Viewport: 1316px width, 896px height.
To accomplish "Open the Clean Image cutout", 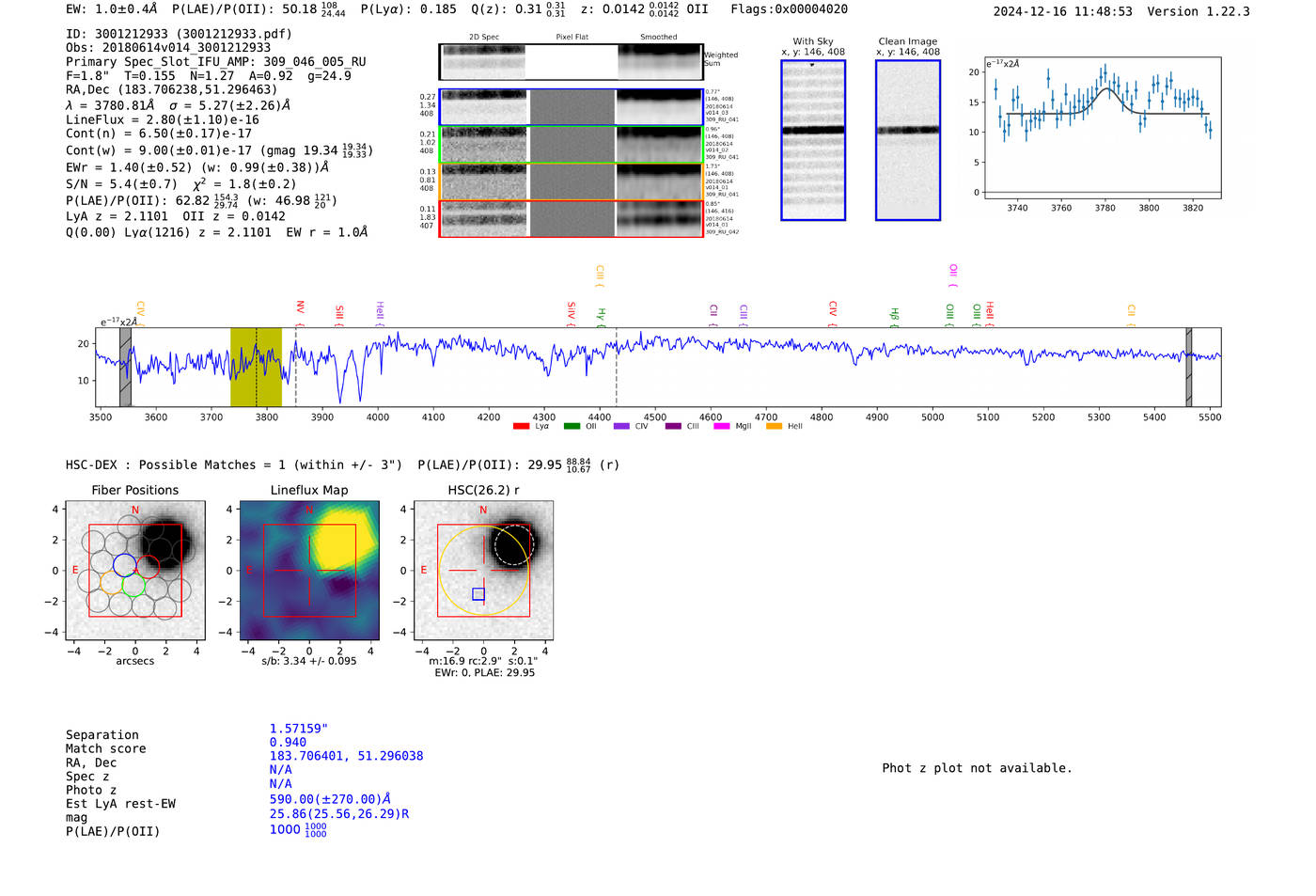I will click(908, 140).
